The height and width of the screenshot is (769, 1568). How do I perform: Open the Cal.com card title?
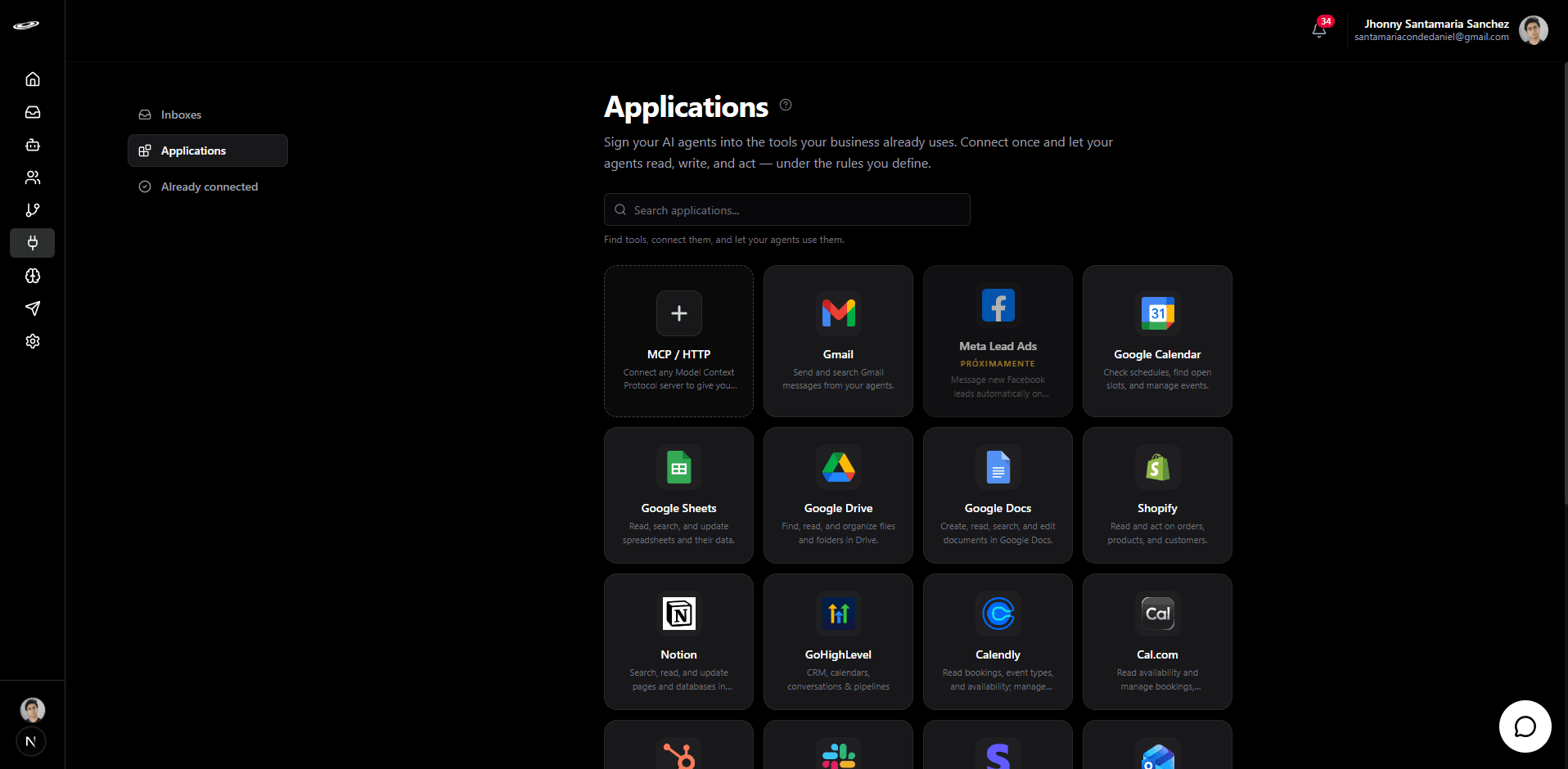(x=1158, y=654)
